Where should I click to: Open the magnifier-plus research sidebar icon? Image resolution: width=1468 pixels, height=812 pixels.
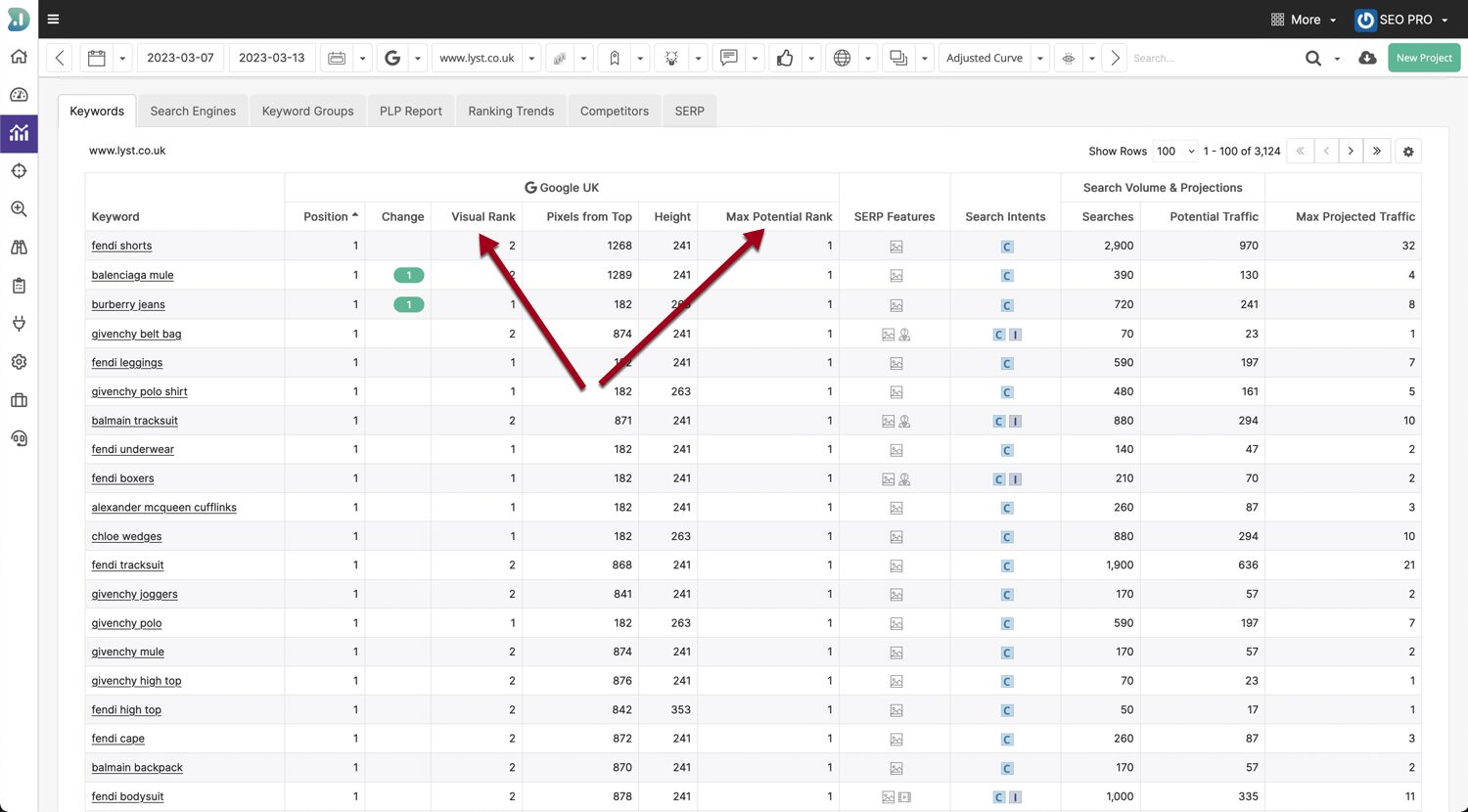pos(19,209)
